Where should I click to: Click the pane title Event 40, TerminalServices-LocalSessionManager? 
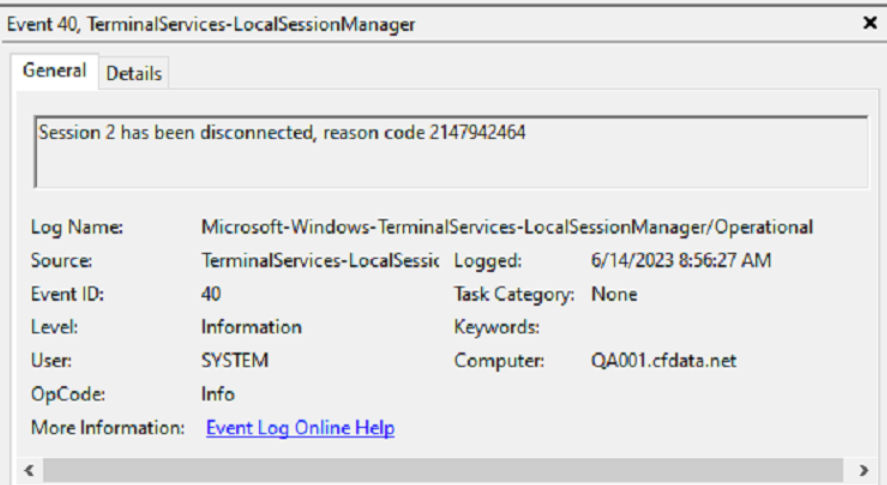click(211, 24)
